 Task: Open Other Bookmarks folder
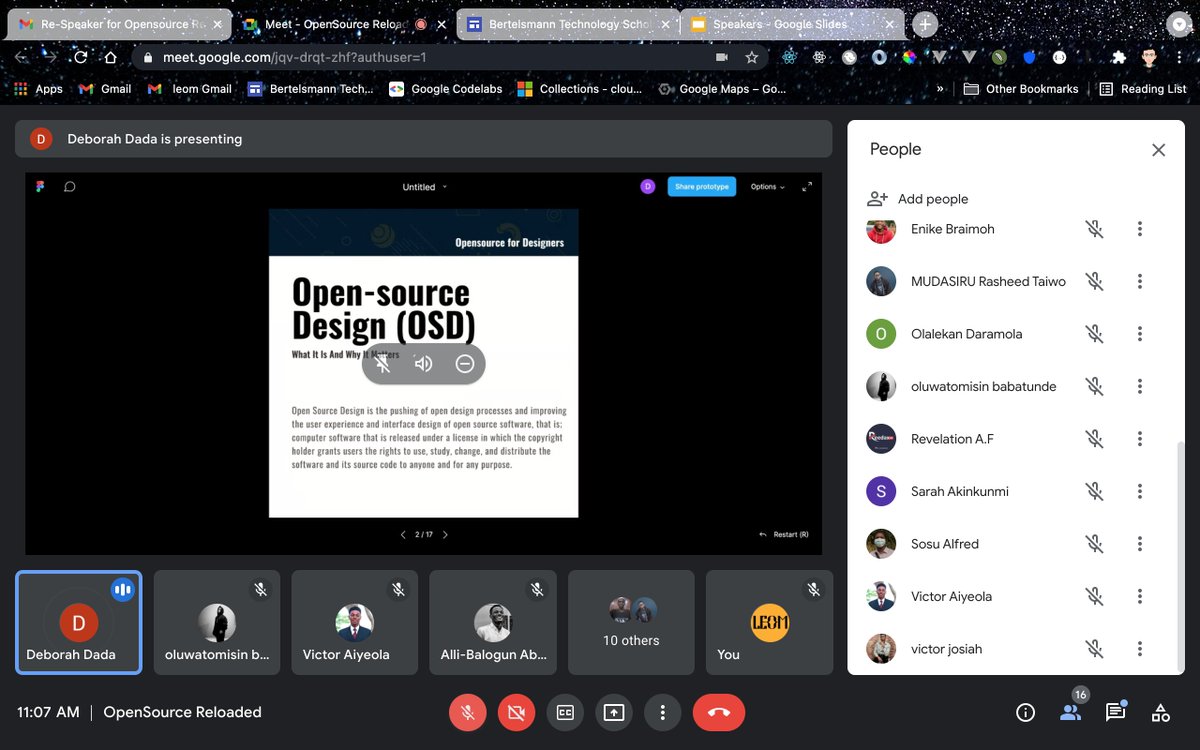(1021, 89)
